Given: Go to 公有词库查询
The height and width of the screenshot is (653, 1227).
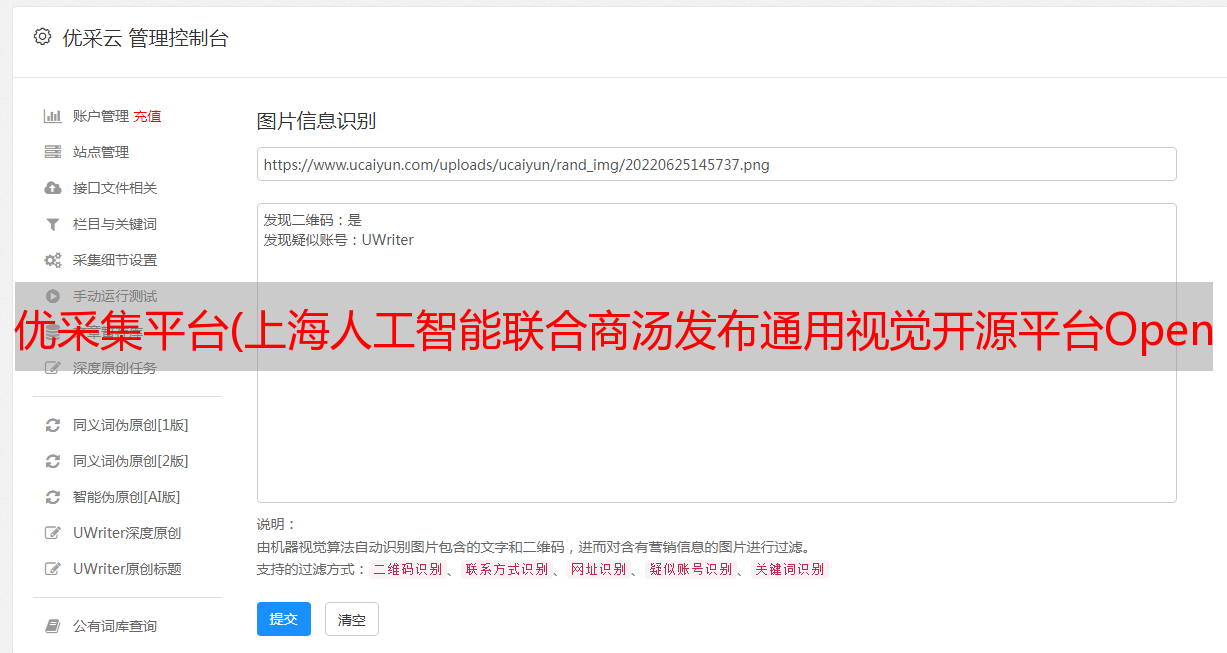Looking at the screenshot, I should click(x=115, y=626).
